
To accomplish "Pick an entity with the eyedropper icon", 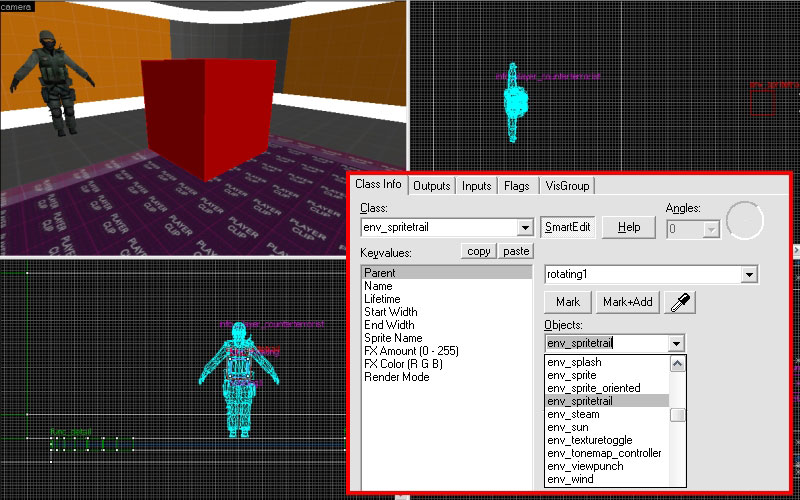I will 680,302.
